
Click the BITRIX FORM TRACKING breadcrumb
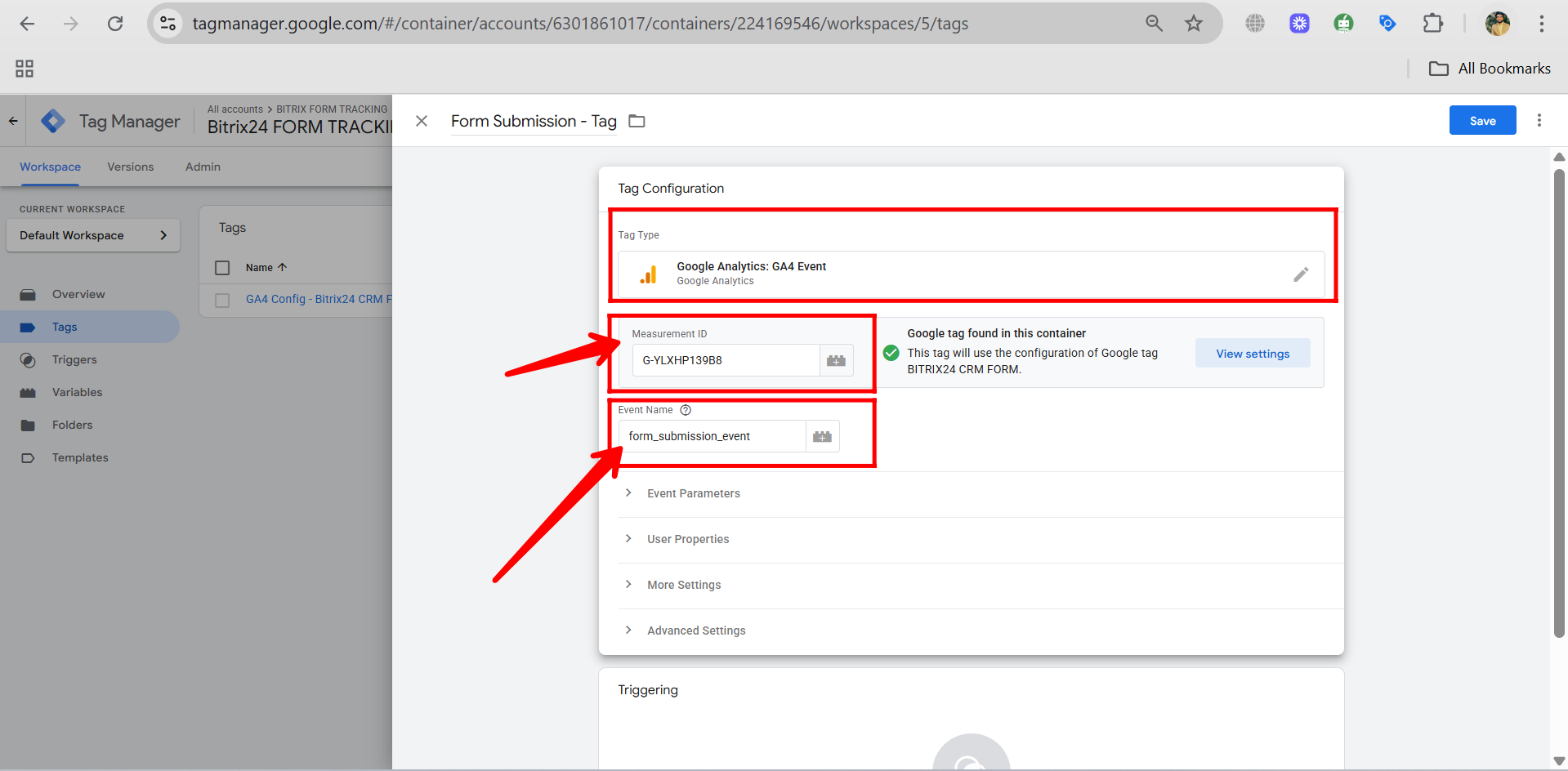[332, 109]
